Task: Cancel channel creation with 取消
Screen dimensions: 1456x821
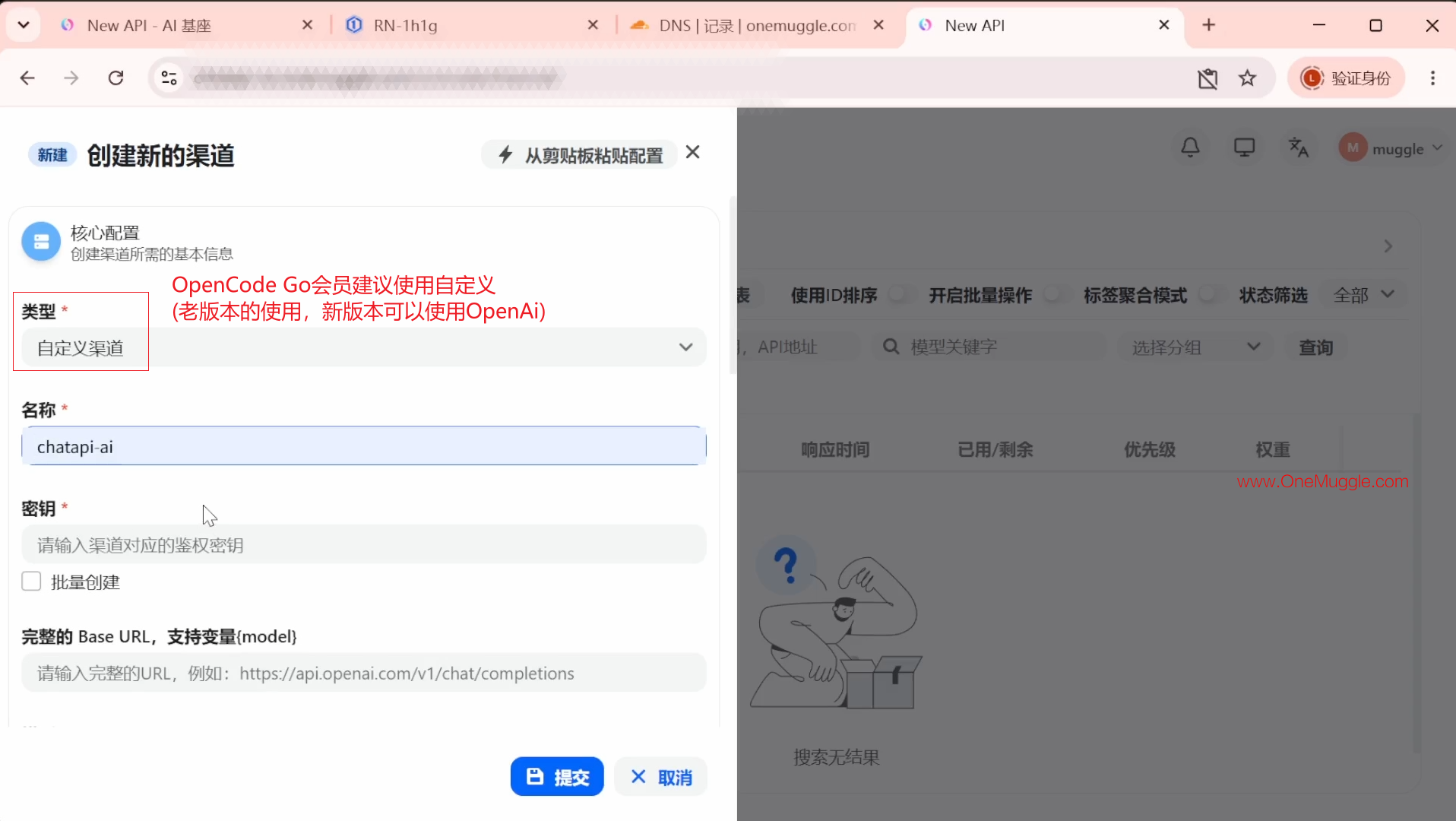Action: (660, 776)
